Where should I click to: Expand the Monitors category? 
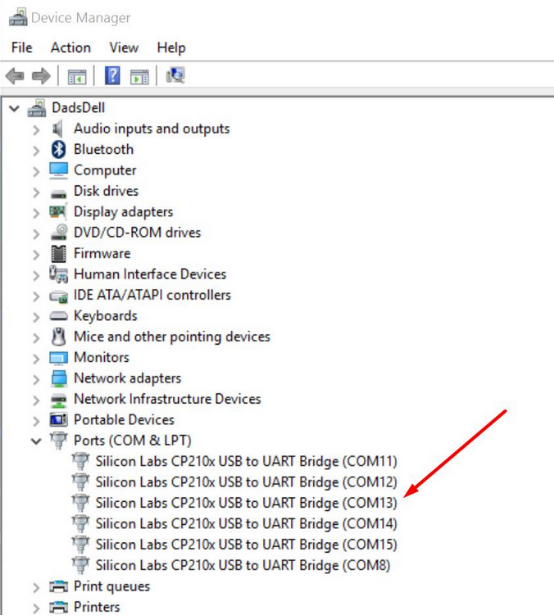36,359
